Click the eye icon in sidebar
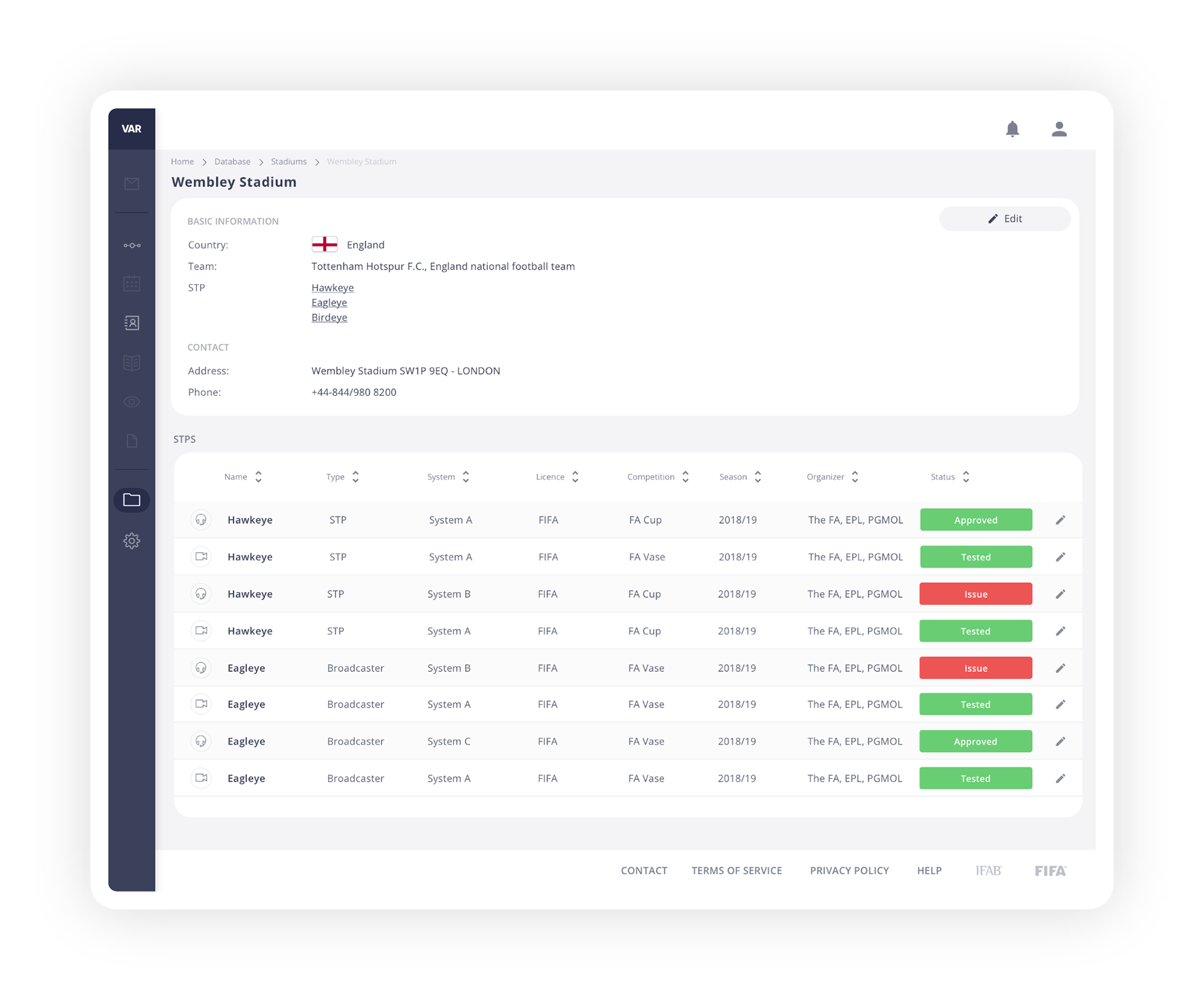The width and height of the screenshot is (1204, 1000). [x=132, y=402]
